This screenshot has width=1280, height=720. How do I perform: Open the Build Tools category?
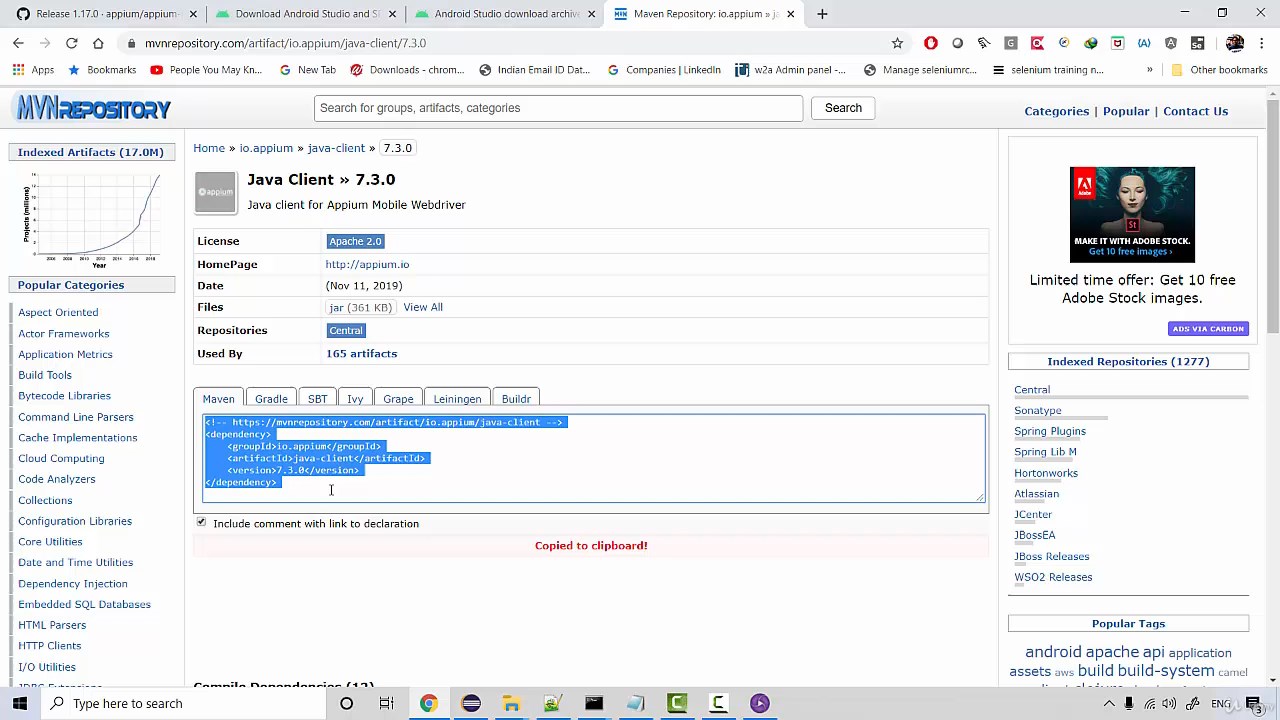45,375
